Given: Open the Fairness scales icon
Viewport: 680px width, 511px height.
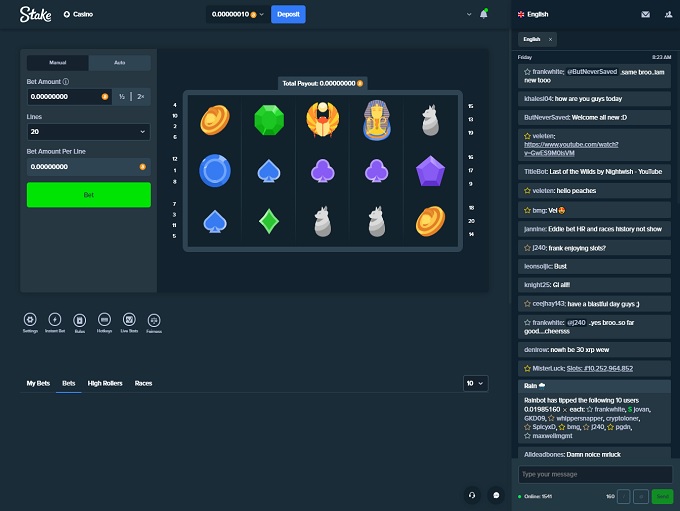Looking at the screenshot, I should (154, 320).
